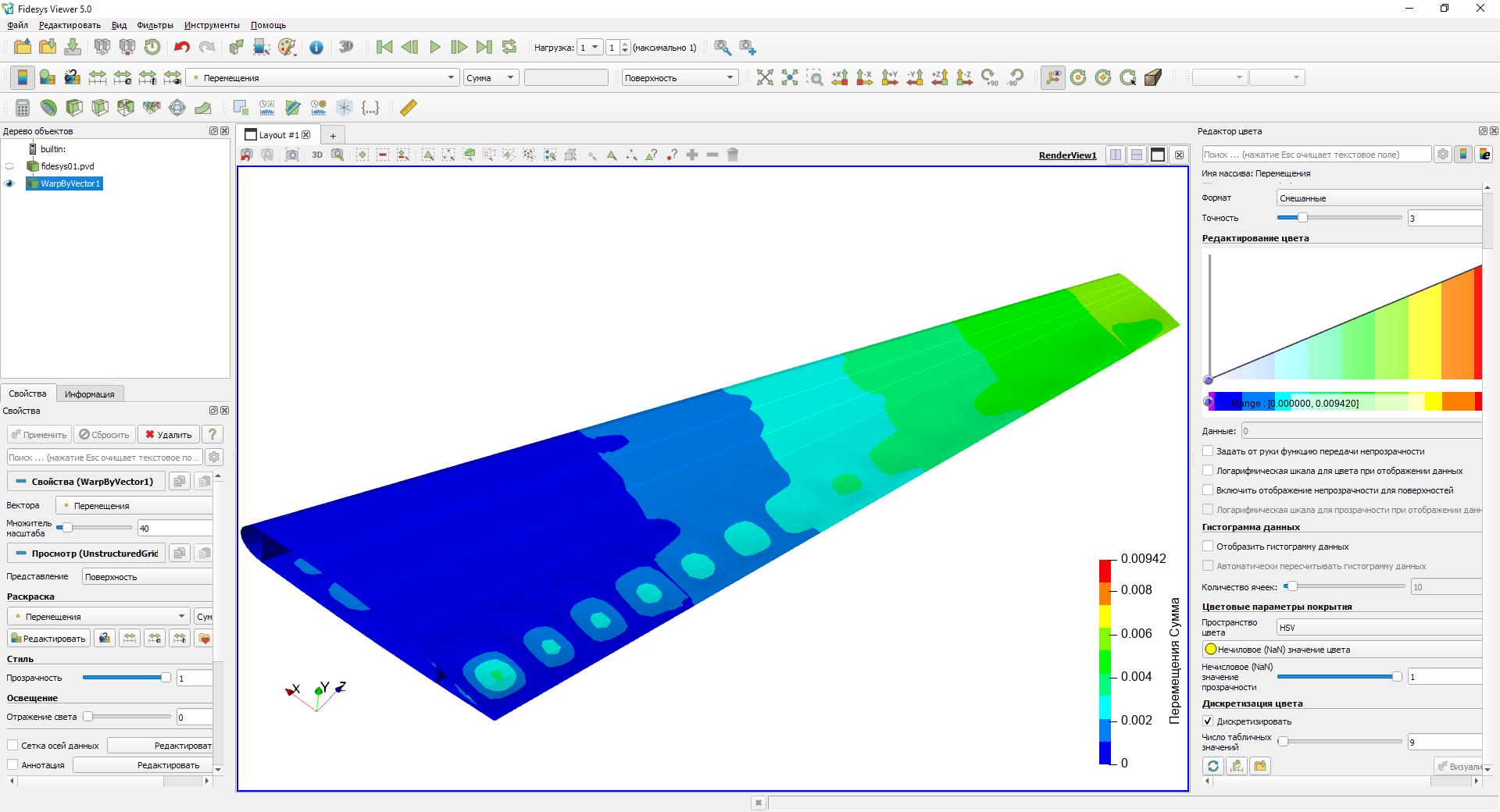Open the color palette icon

287,47
